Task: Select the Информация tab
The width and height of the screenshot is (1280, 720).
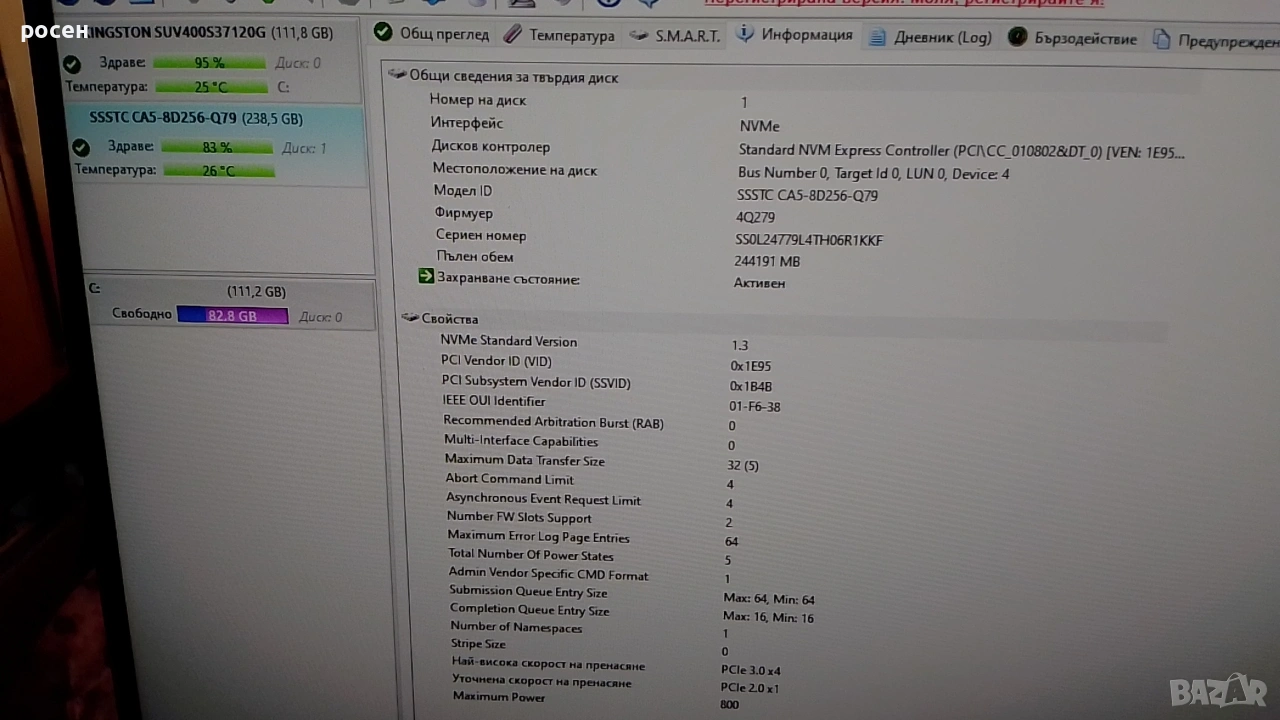Action: [795, 34]
